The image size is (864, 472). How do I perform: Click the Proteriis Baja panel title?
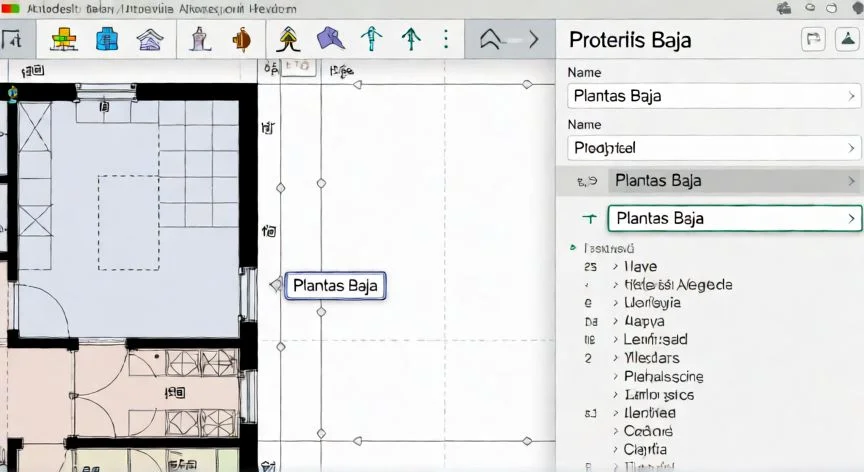click(630, 40)
